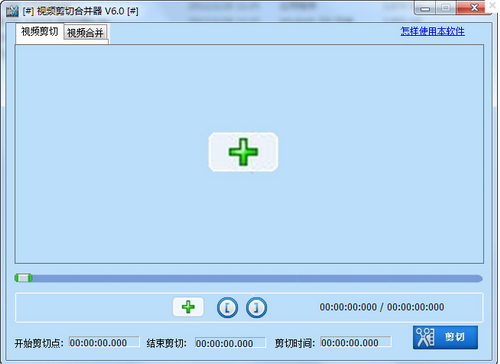Close the 视频剪切合并器 V6.0 window
The width and height of the screenshot is (500, 364).
point(474,8)
